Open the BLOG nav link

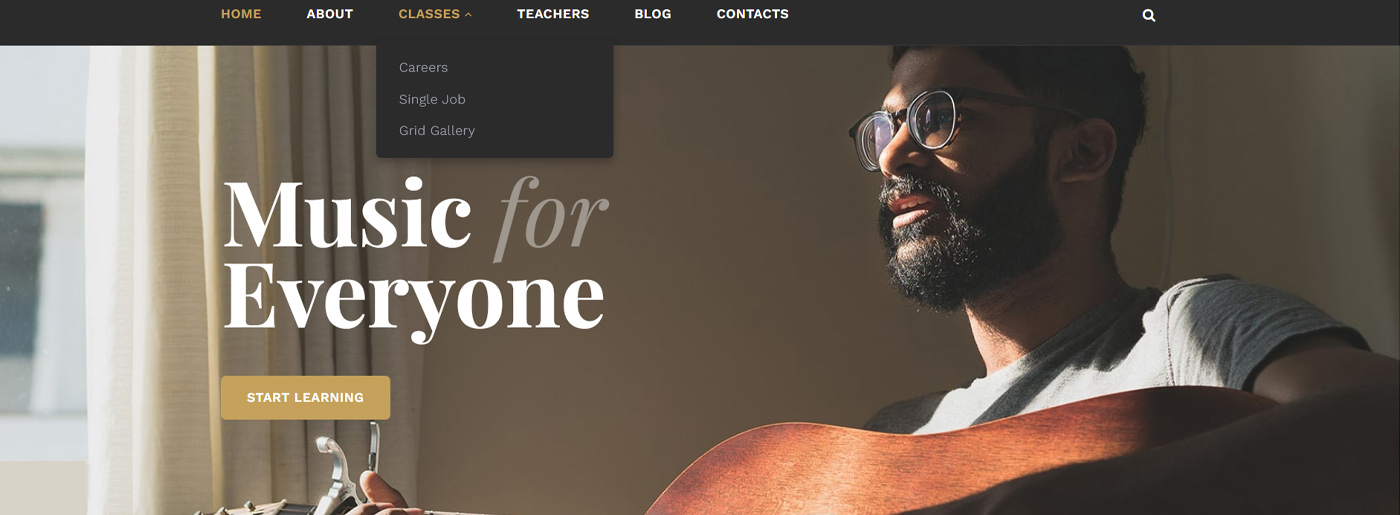point(653,14)
